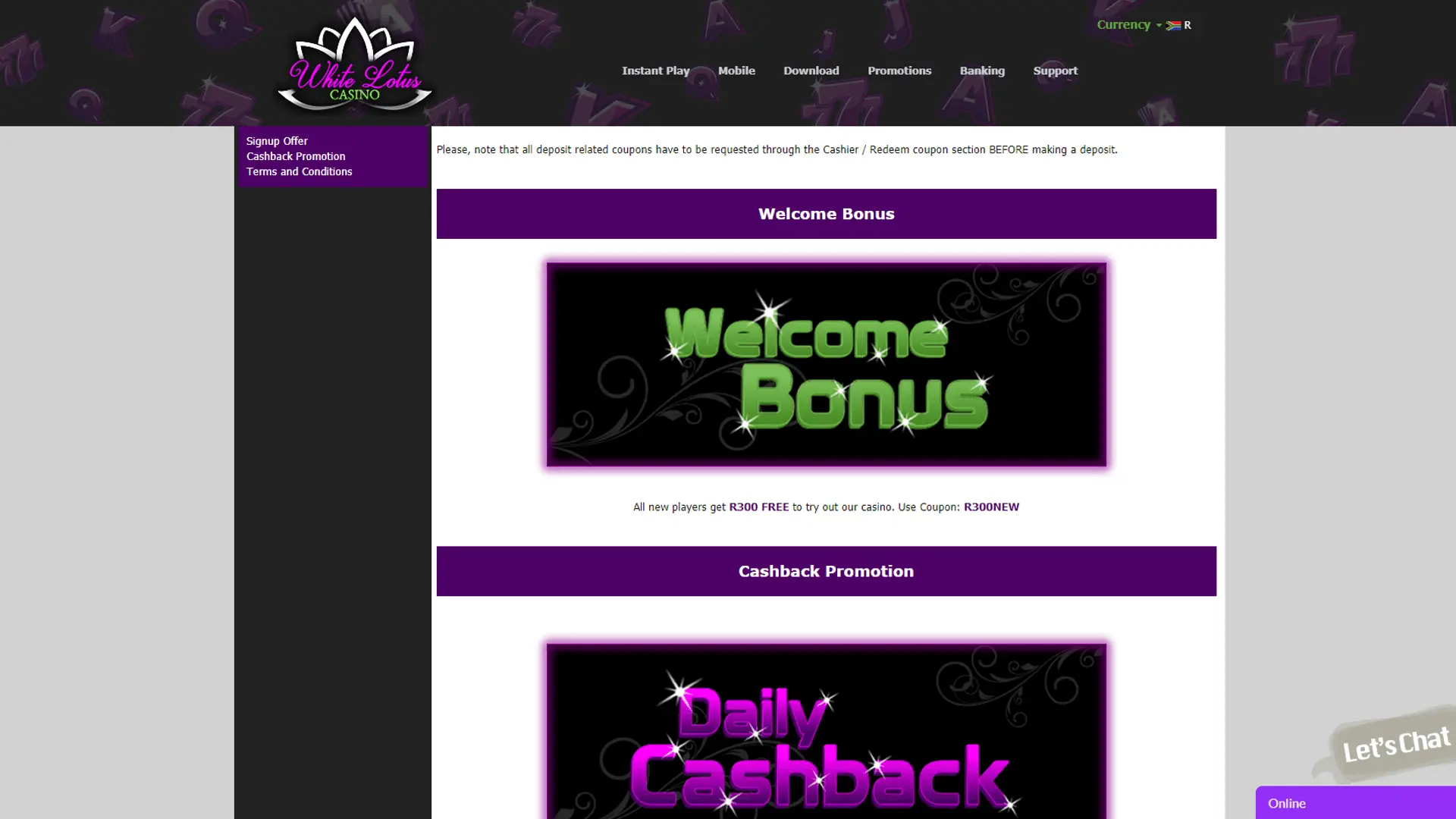
Task: Open the Online chat status bar
Action: point(1355,803)
